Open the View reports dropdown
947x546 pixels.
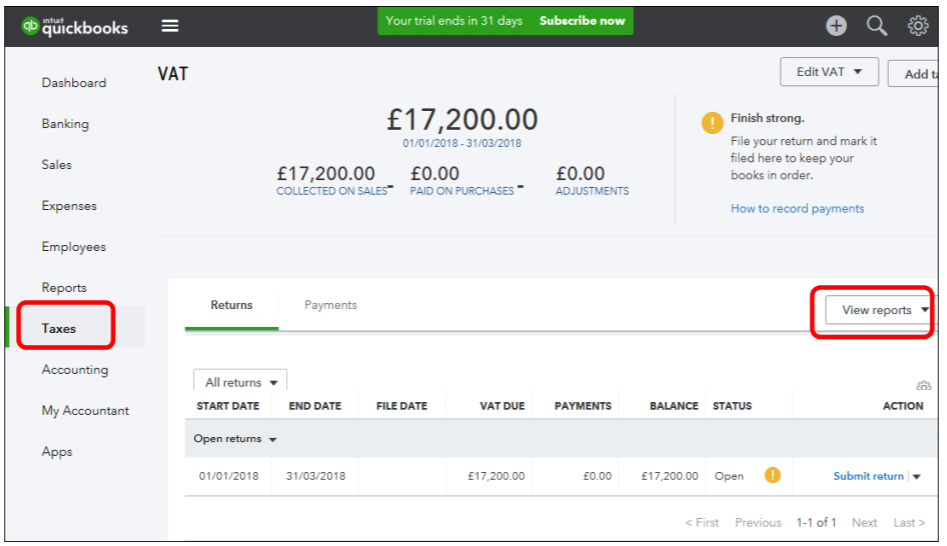[879, 310]
